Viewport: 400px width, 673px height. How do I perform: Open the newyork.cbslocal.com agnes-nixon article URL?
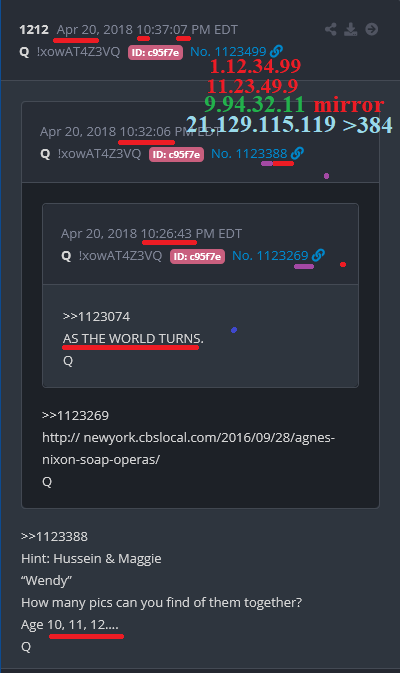pyautogui.click(x=188, y=449)
